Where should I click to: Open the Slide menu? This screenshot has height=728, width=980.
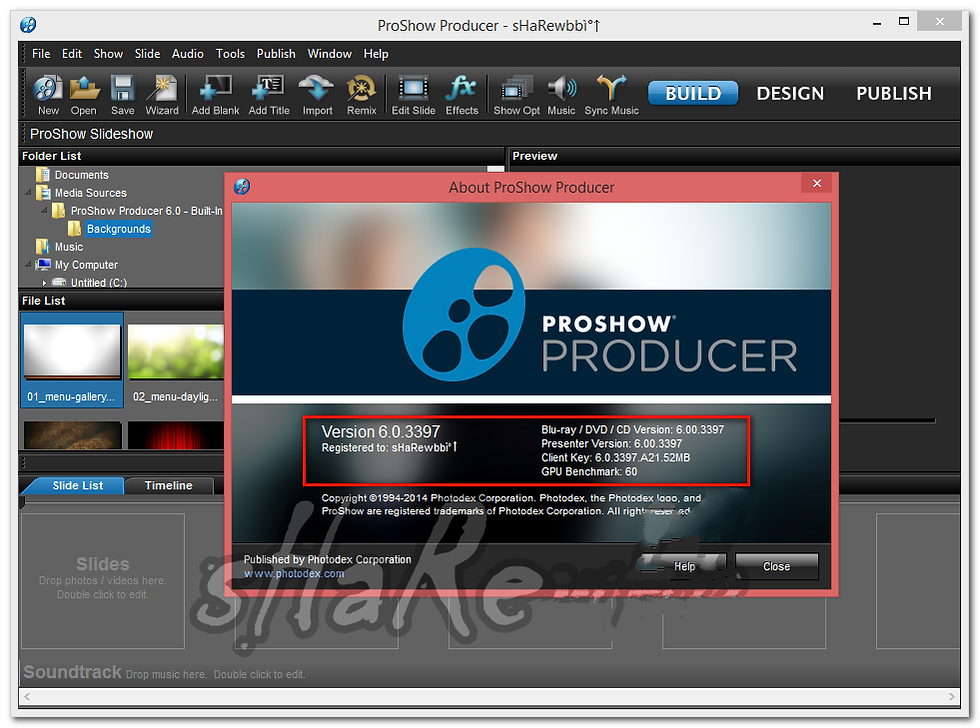tap(148, 54)
